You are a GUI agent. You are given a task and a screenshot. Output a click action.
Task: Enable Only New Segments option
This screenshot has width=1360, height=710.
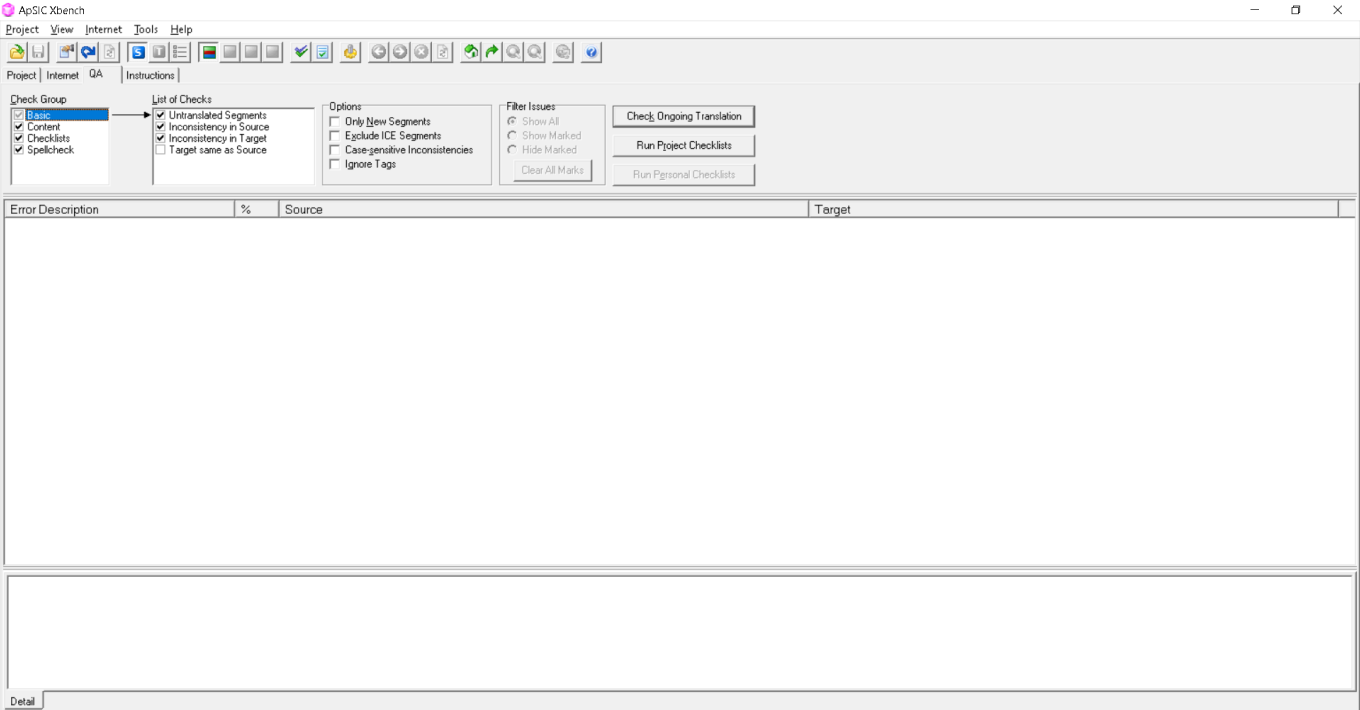[335, 121]
